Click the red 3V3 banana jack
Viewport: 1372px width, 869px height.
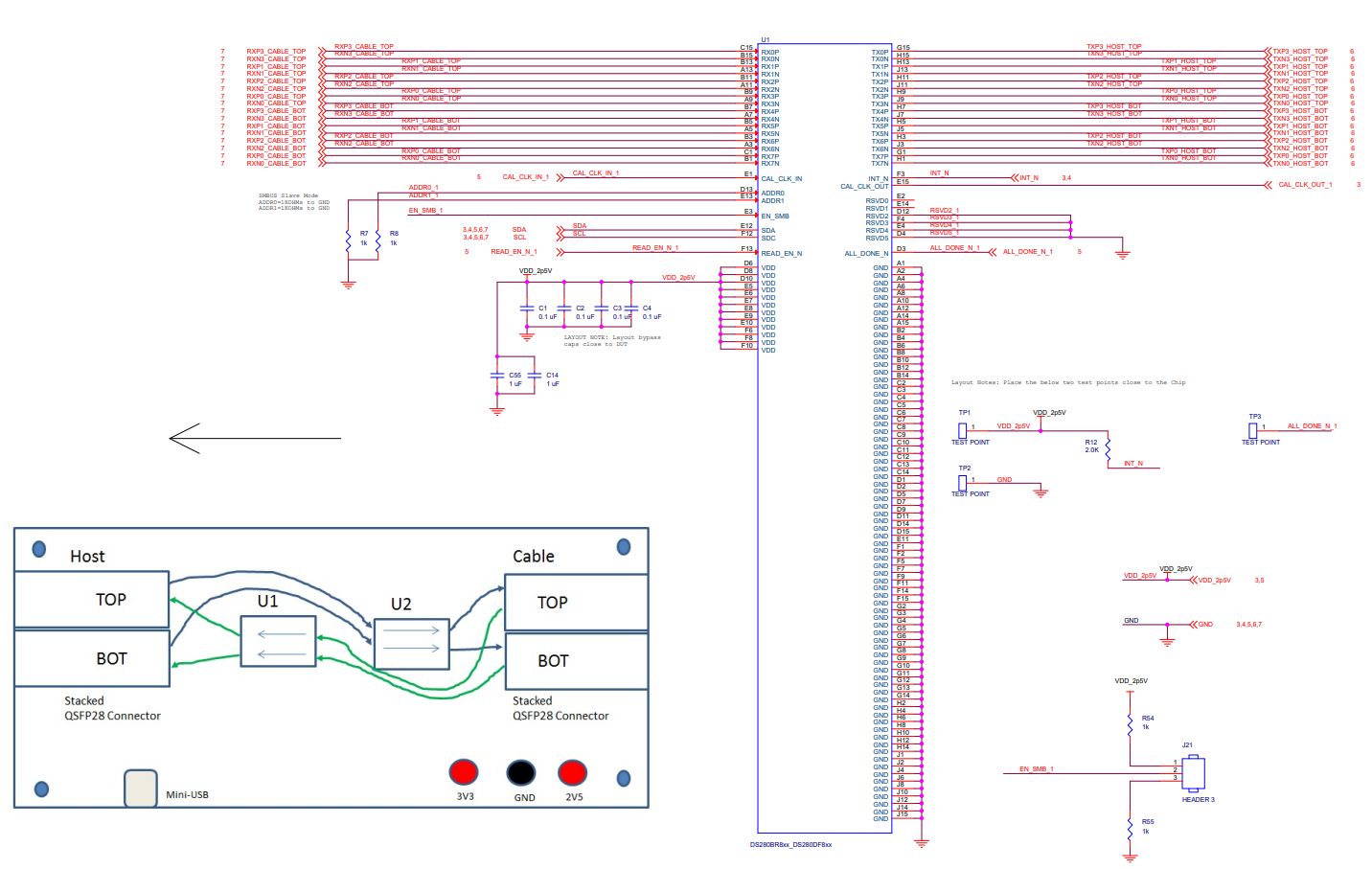point(464,772)
